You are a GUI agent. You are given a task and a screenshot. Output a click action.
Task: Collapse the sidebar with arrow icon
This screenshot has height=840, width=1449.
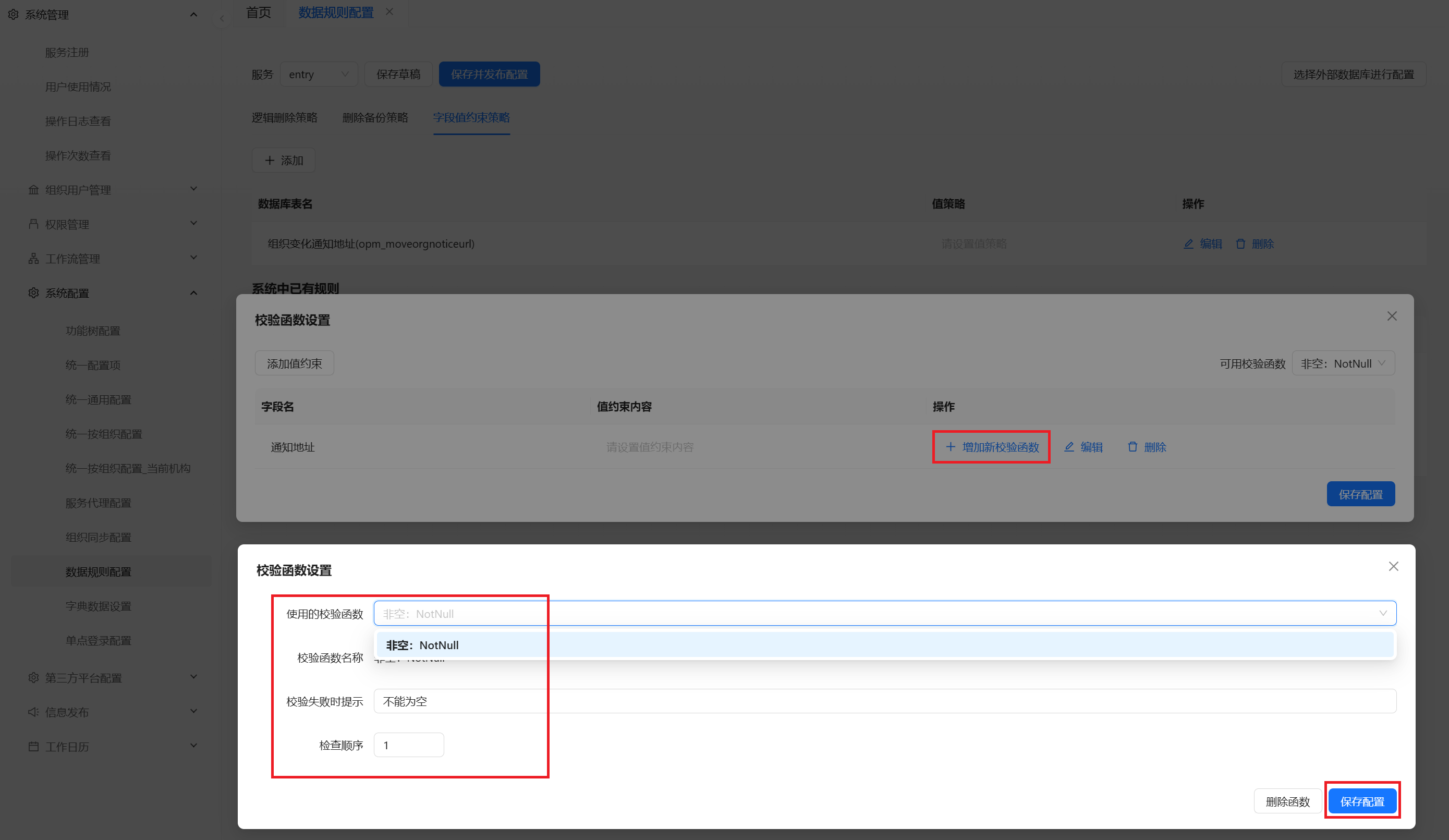222,18
